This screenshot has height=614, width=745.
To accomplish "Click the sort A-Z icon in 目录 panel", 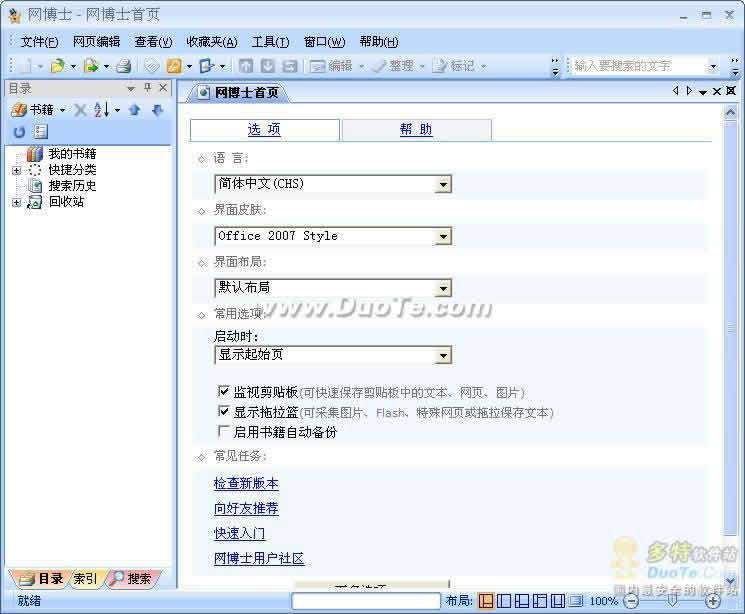I will click(101, 110).
